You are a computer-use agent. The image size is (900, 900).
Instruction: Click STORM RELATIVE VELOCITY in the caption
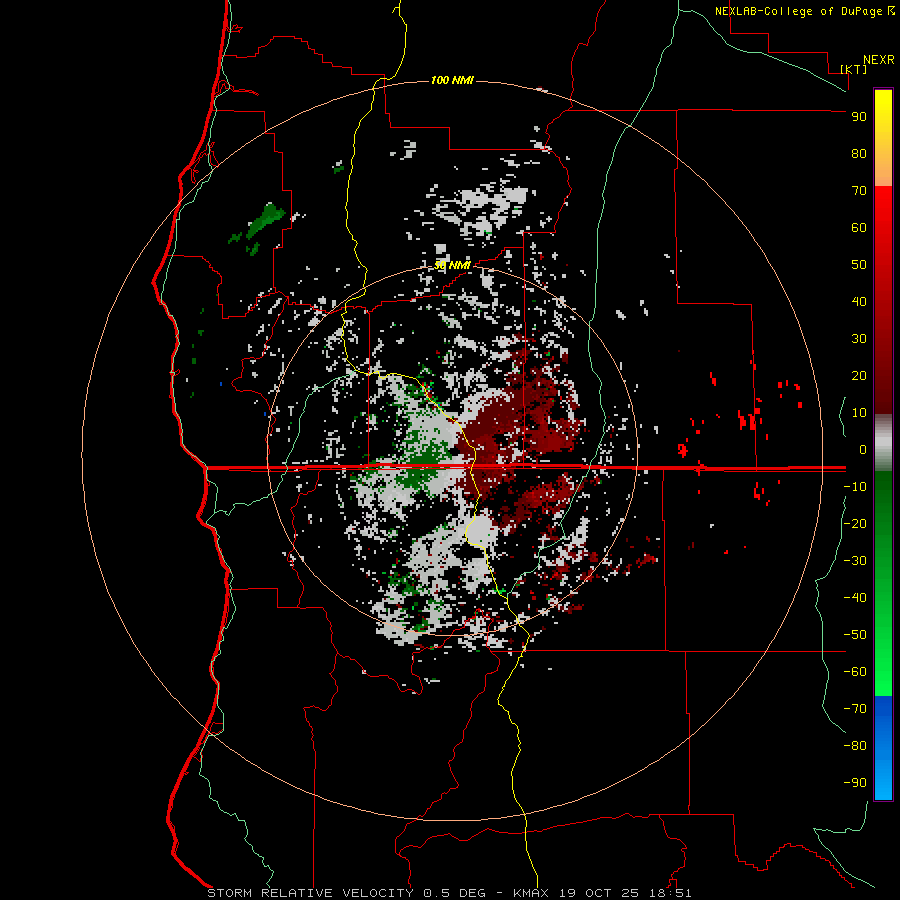pos(310,893)
